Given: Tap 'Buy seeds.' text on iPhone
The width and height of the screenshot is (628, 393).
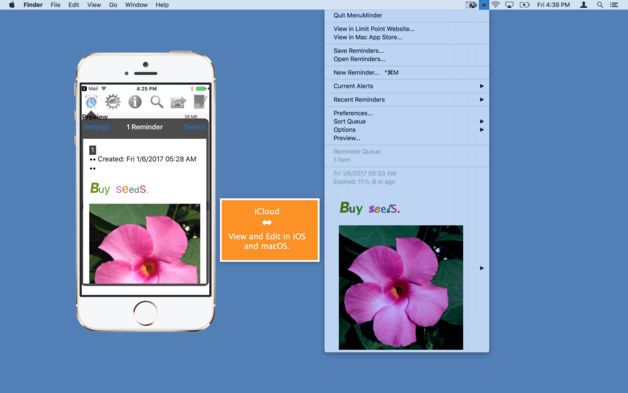Looking at the screenshot, I should coord(119,188).
